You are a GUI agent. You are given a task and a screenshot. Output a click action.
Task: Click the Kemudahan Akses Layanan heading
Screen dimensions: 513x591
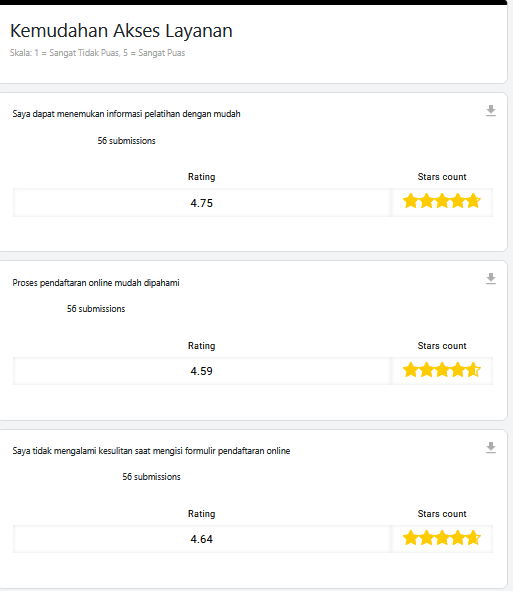pyautogui.click(x=121, y=31)
